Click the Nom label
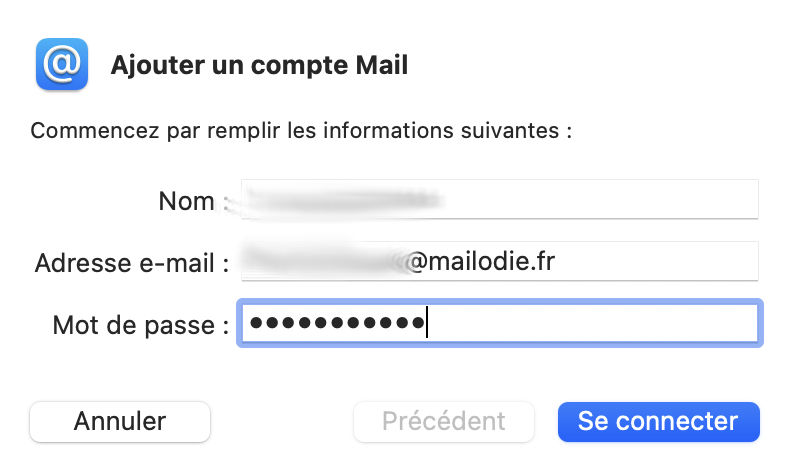Viewport: 790px width, 474px height. click(187, 201)
